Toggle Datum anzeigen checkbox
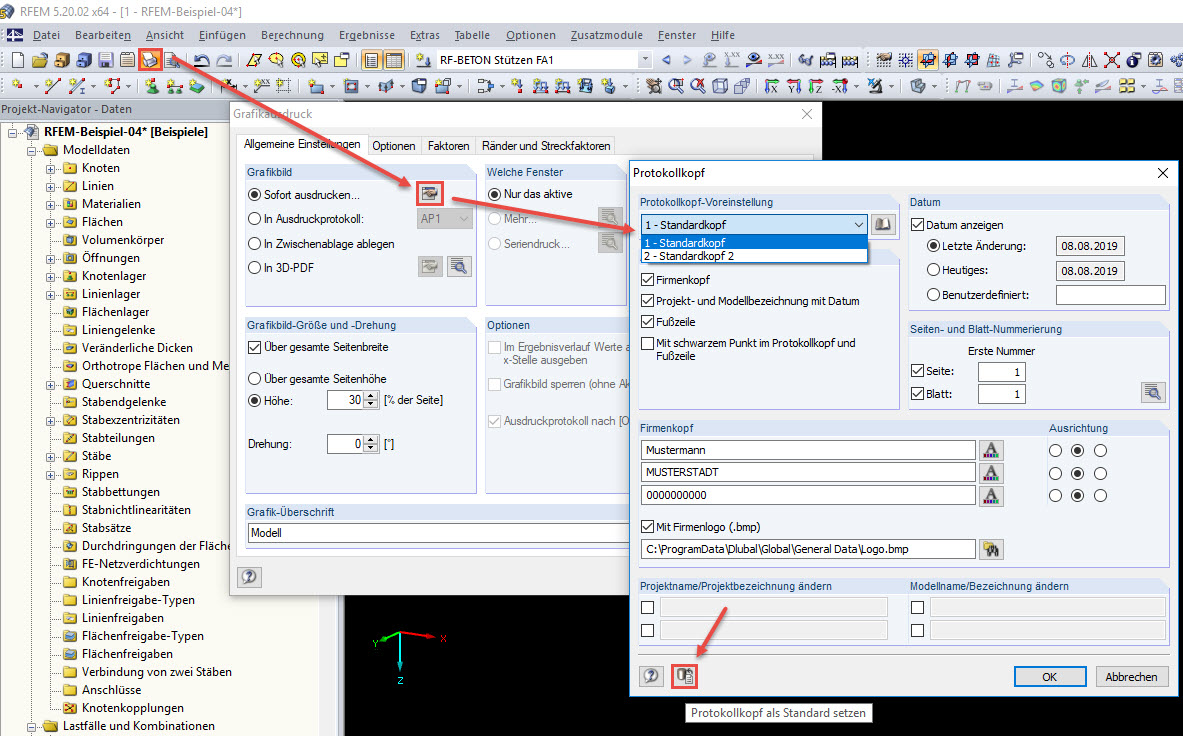Viewport: 1183px width, 736px height. [917, 225]
